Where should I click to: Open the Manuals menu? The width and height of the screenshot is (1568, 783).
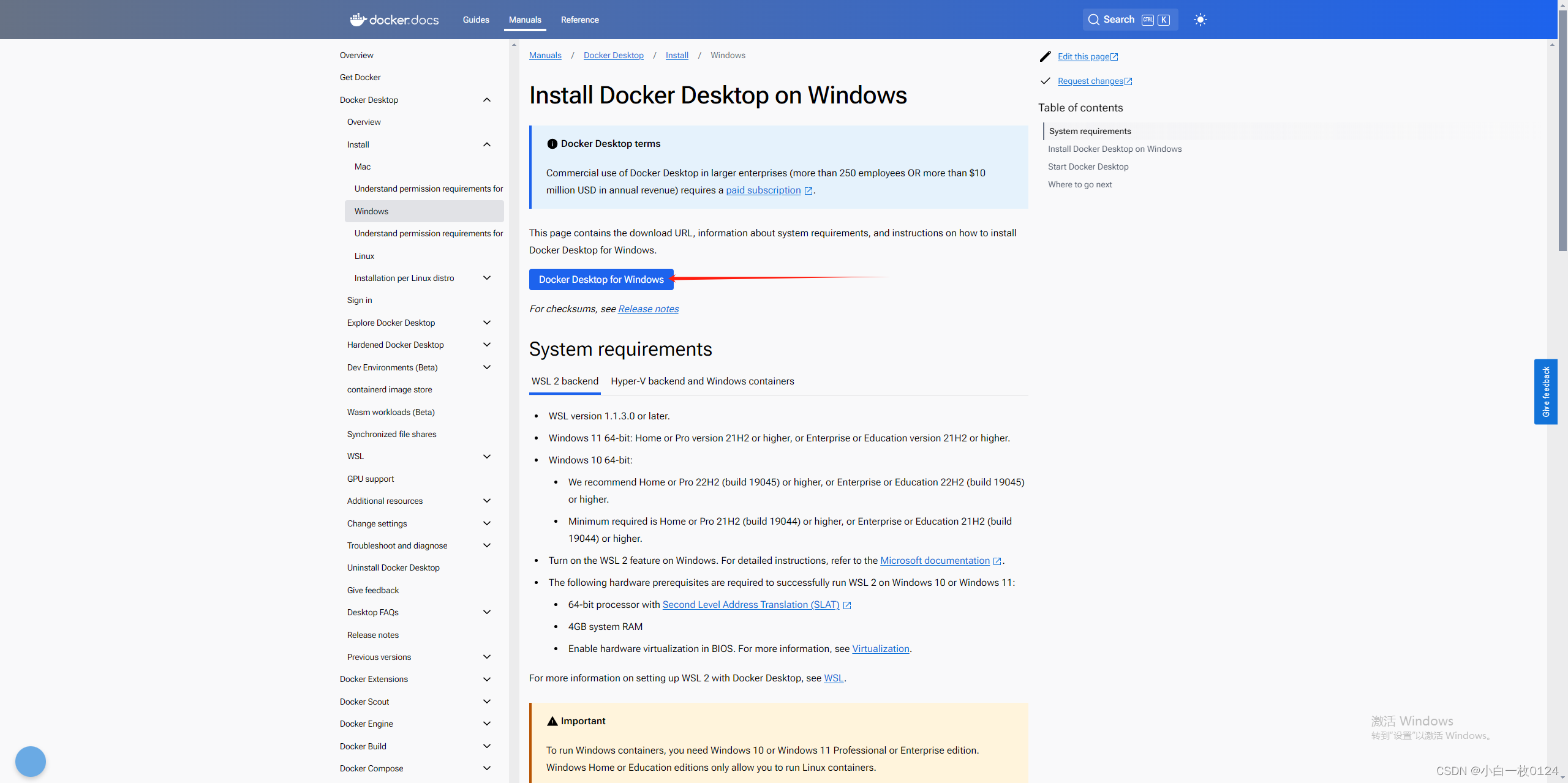pyautogui.click(x=525, y=20)
